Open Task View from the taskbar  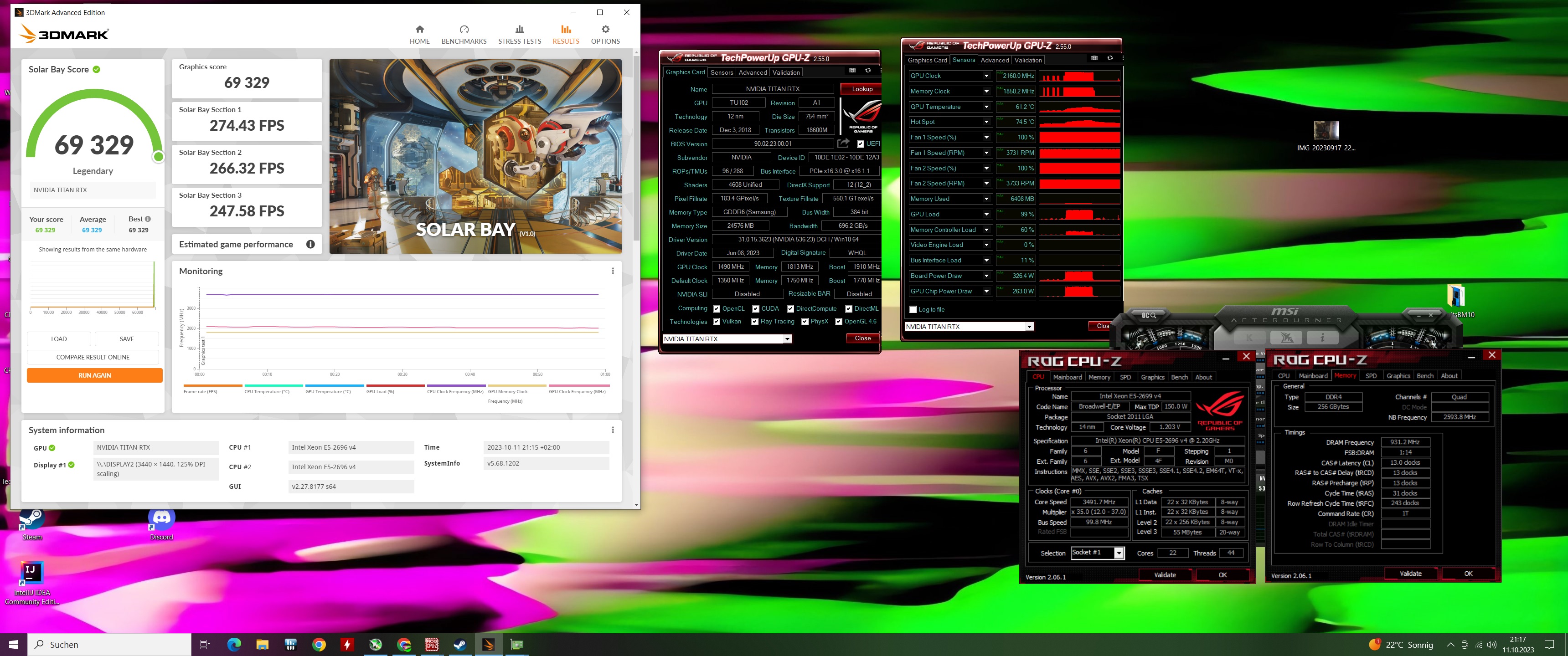tap(205, 645)
